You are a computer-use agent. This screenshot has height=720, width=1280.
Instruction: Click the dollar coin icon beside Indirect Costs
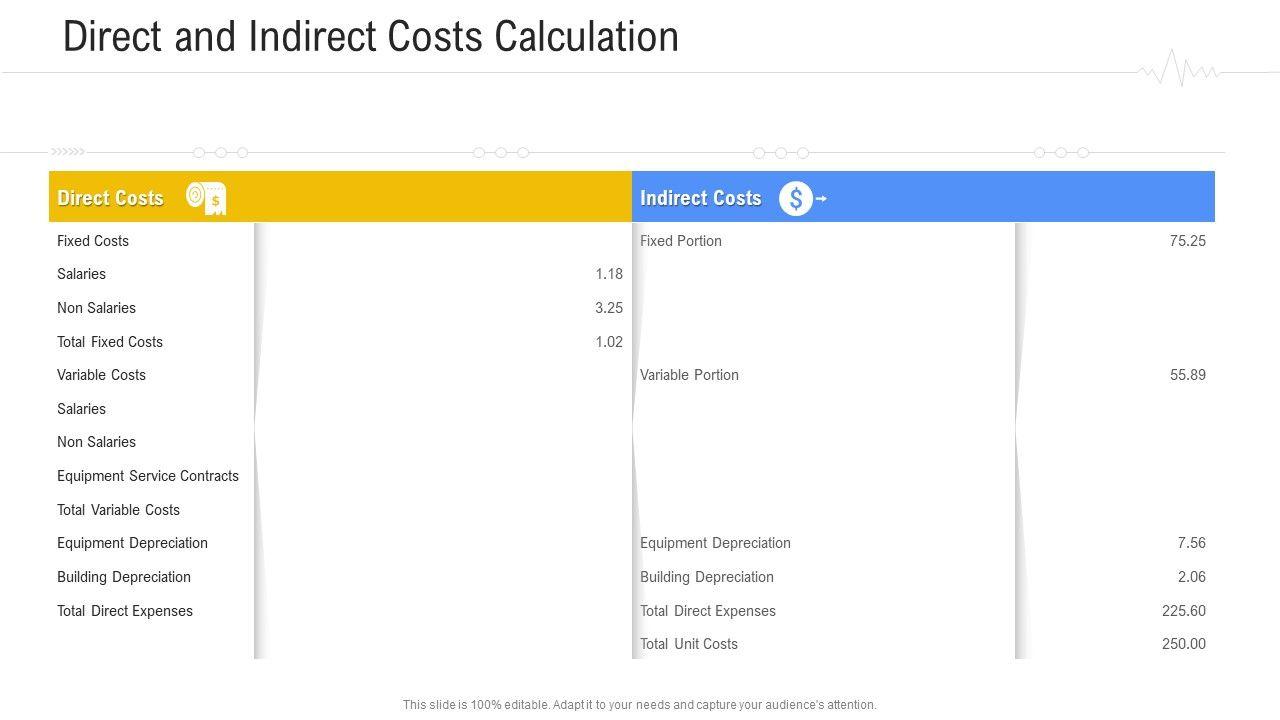pyautogui.click(x=797, y=199)
